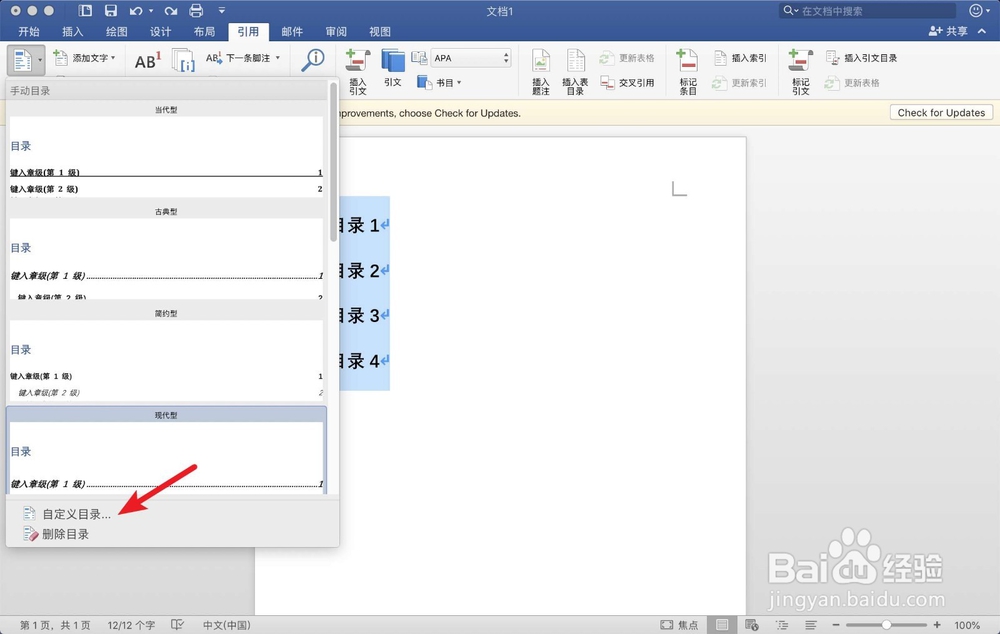
Task: Click the Undo icon in title bar
Action: (x=136, y=11)
